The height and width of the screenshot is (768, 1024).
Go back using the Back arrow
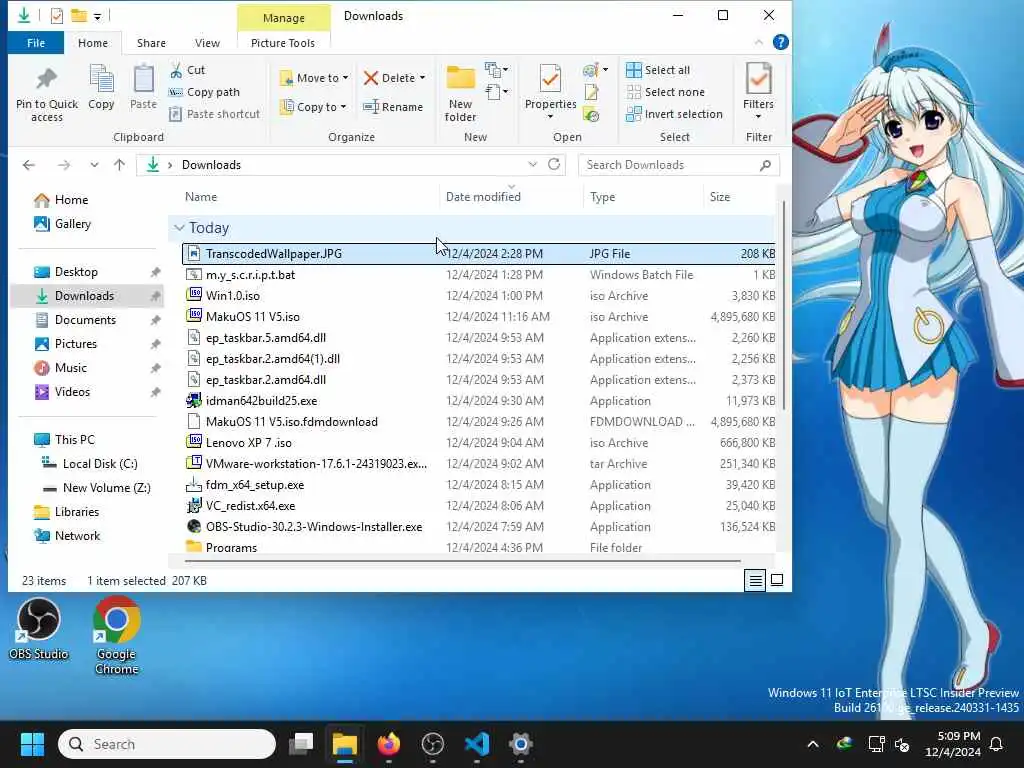29,165
